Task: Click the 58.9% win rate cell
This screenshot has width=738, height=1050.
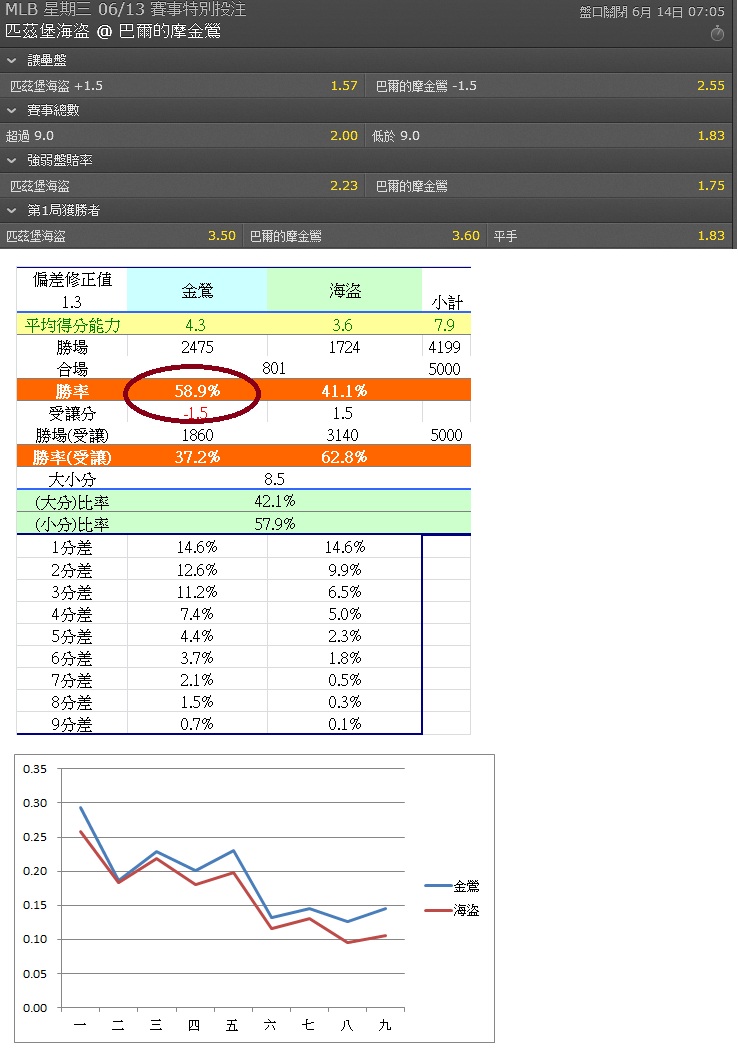Action: (197, 390)
